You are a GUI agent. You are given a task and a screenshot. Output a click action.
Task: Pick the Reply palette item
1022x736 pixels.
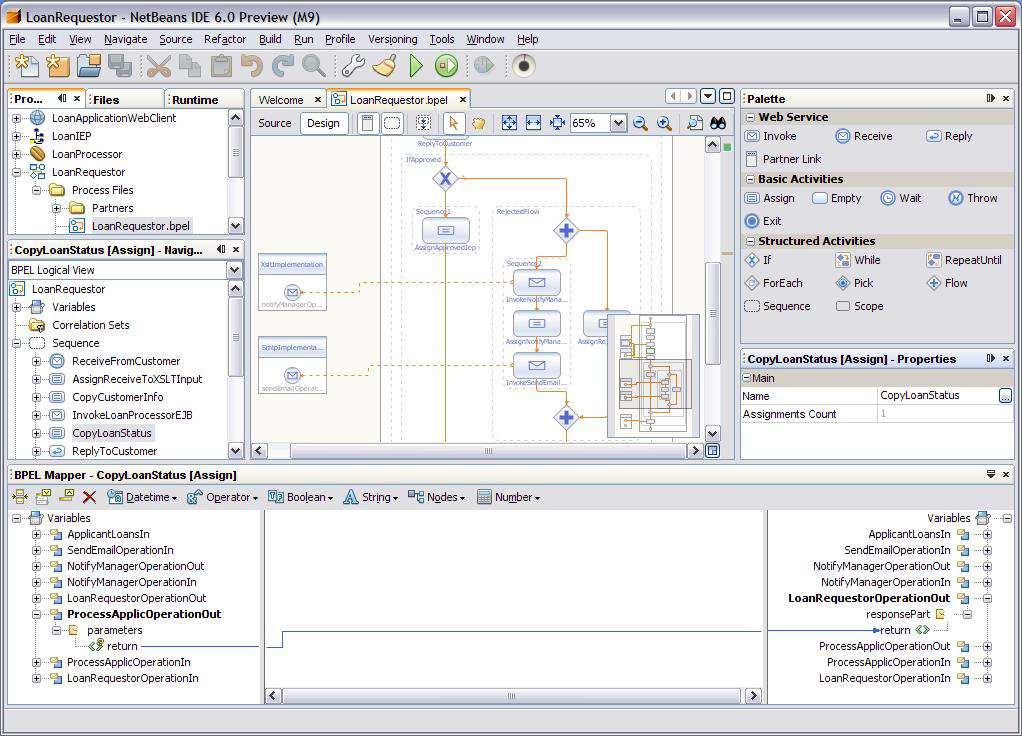tap(949, 136)
